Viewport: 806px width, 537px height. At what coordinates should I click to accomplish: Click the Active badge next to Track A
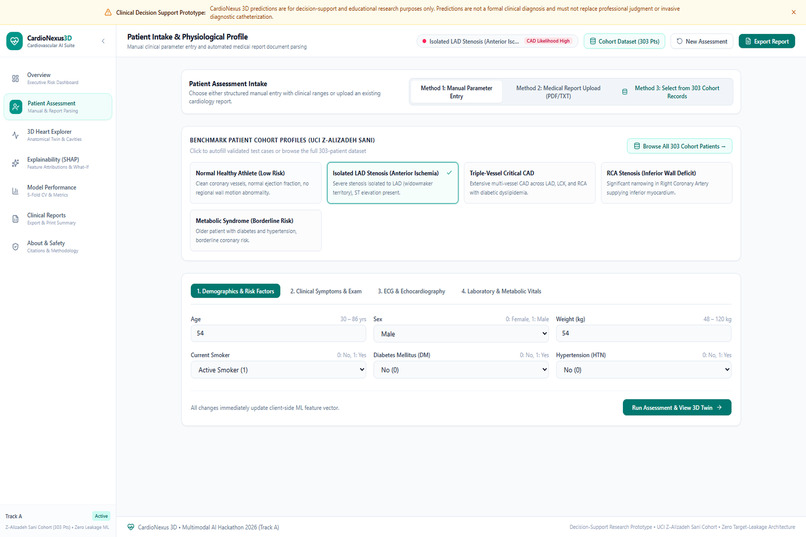click(x=101, y=516)
